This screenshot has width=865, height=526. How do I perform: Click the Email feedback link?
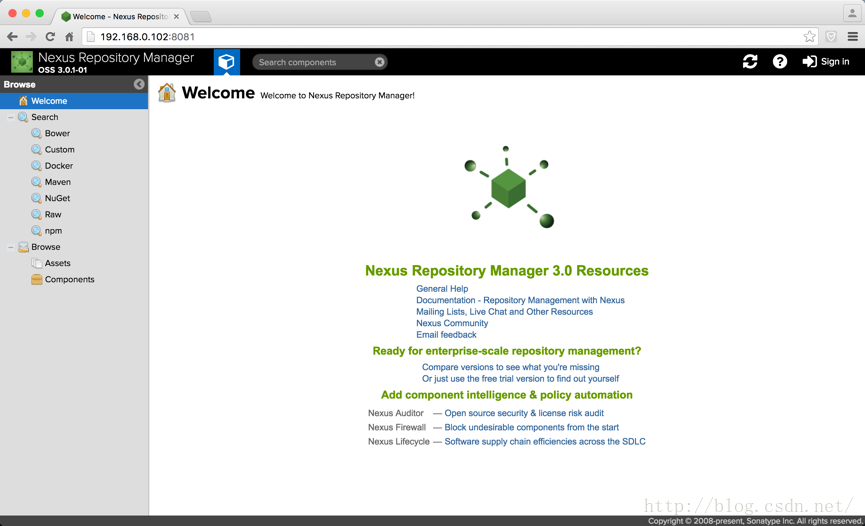point(446,335)
